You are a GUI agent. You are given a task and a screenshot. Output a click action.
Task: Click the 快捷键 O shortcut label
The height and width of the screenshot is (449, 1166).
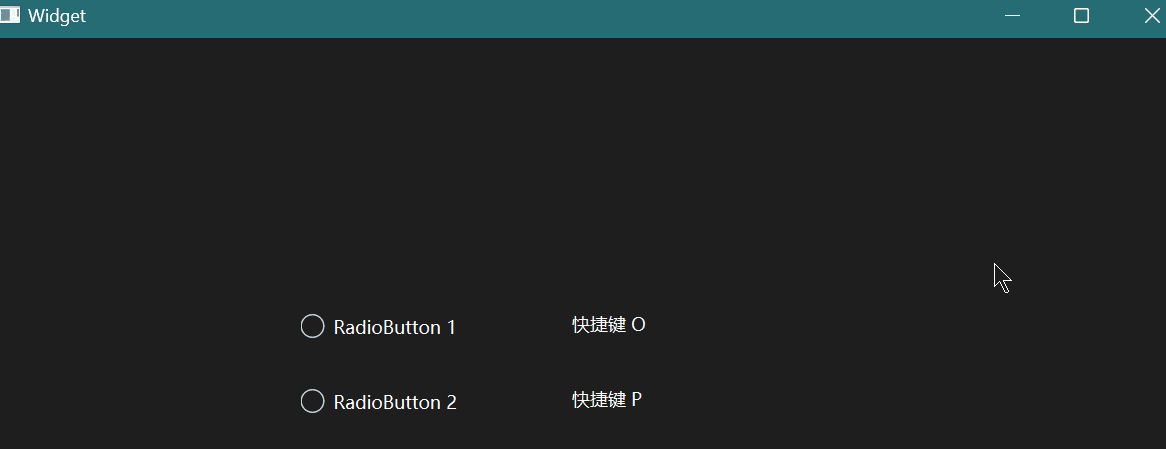608,325
